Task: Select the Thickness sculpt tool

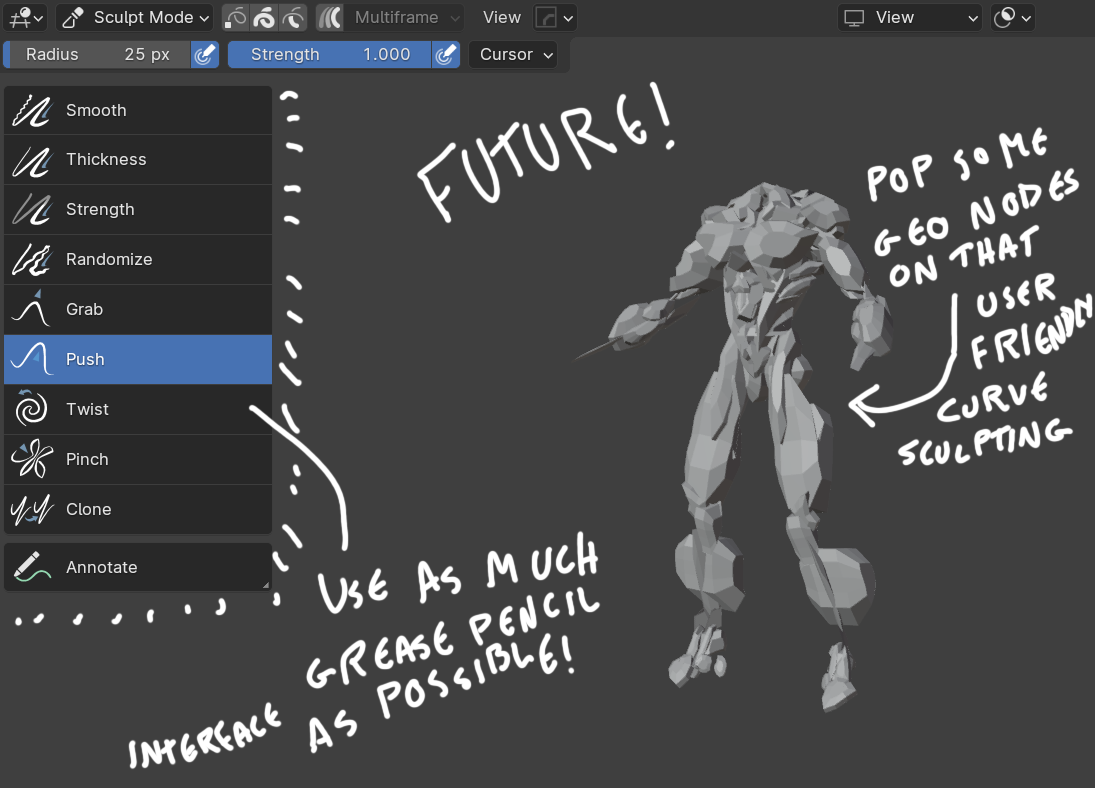Action: point(138,160)
